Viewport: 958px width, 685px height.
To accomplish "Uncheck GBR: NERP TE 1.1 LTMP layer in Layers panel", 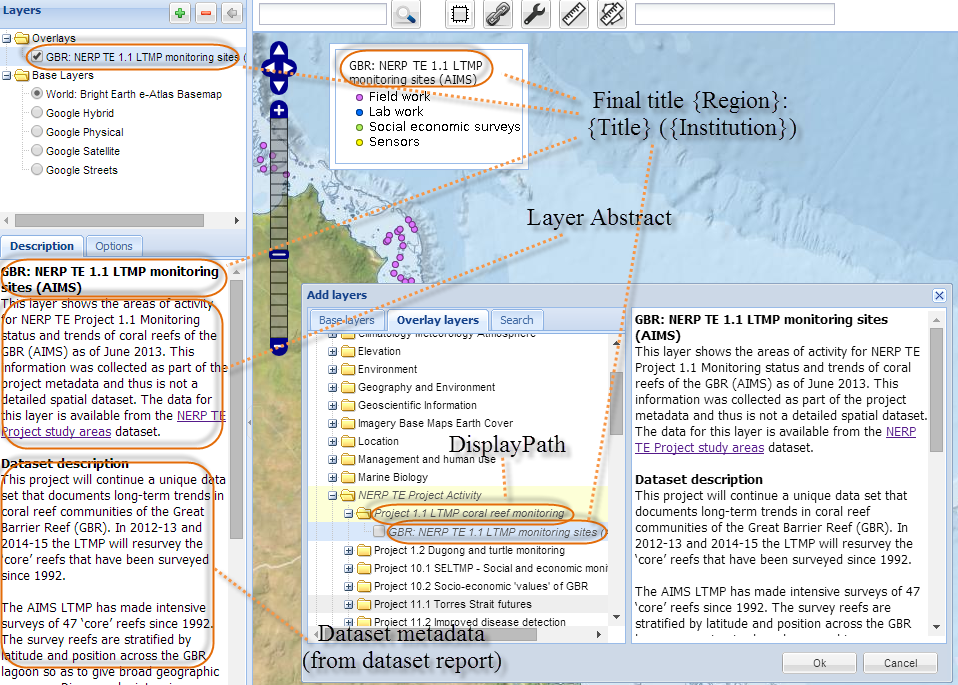I will [x=37, y=57].
